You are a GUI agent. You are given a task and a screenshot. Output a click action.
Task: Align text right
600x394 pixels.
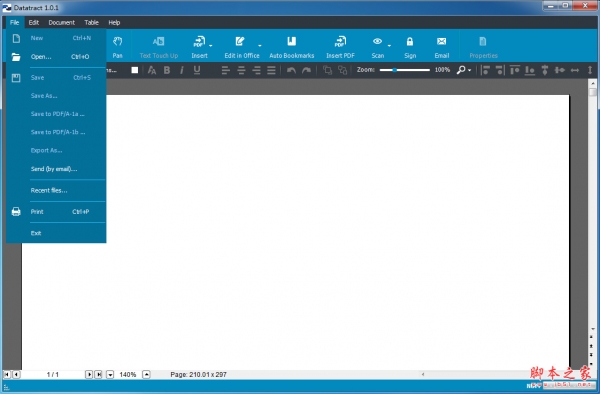[256, 70]
